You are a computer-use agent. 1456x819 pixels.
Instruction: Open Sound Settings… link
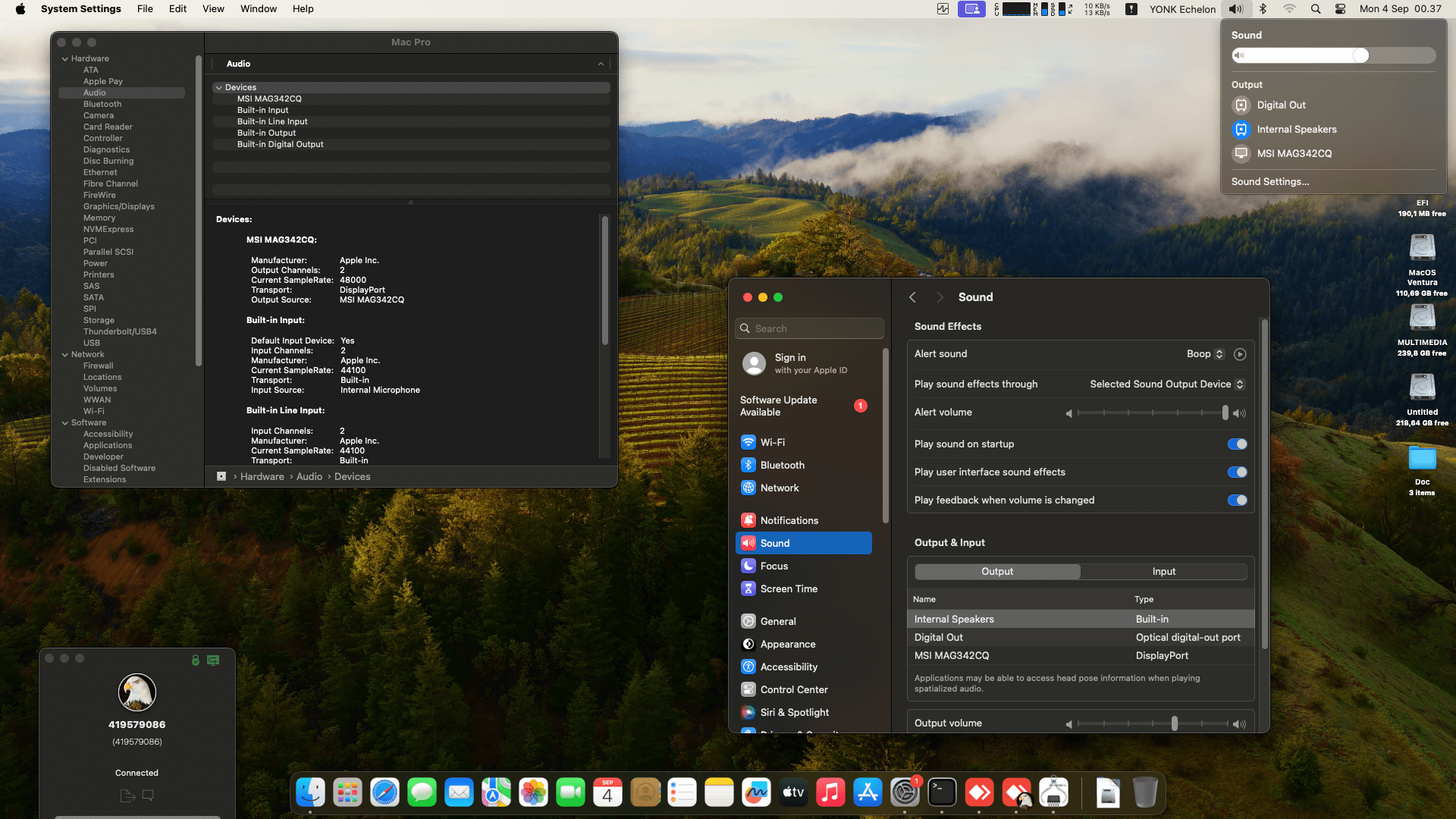[x=1269, y=181]
